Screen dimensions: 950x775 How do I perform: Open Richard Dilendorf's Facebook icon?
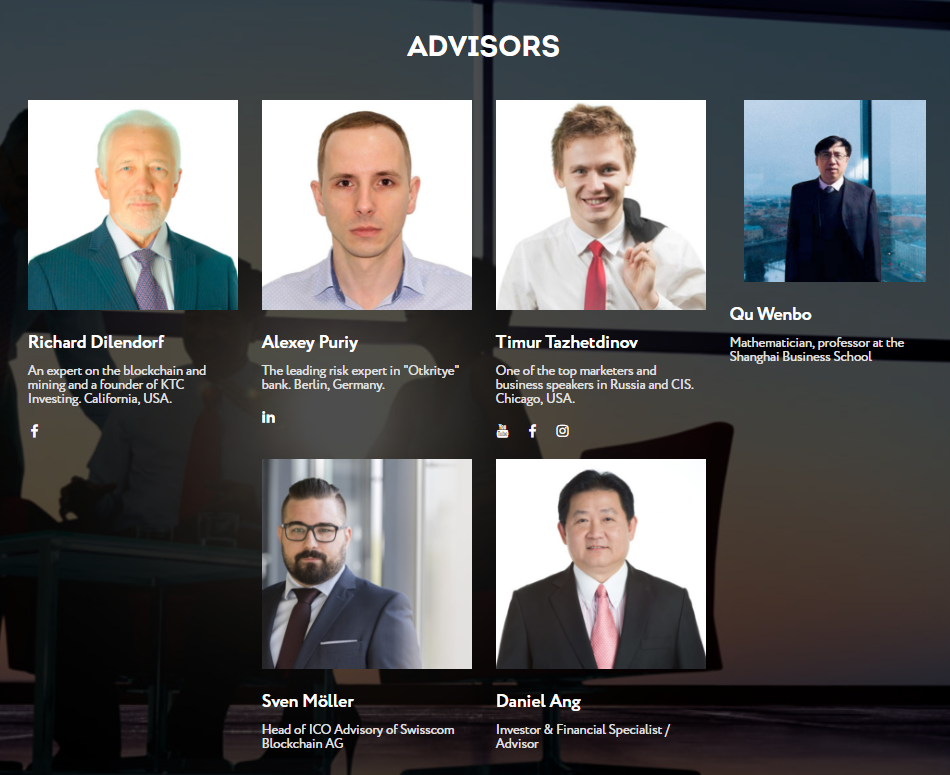[x=35, y=431]
